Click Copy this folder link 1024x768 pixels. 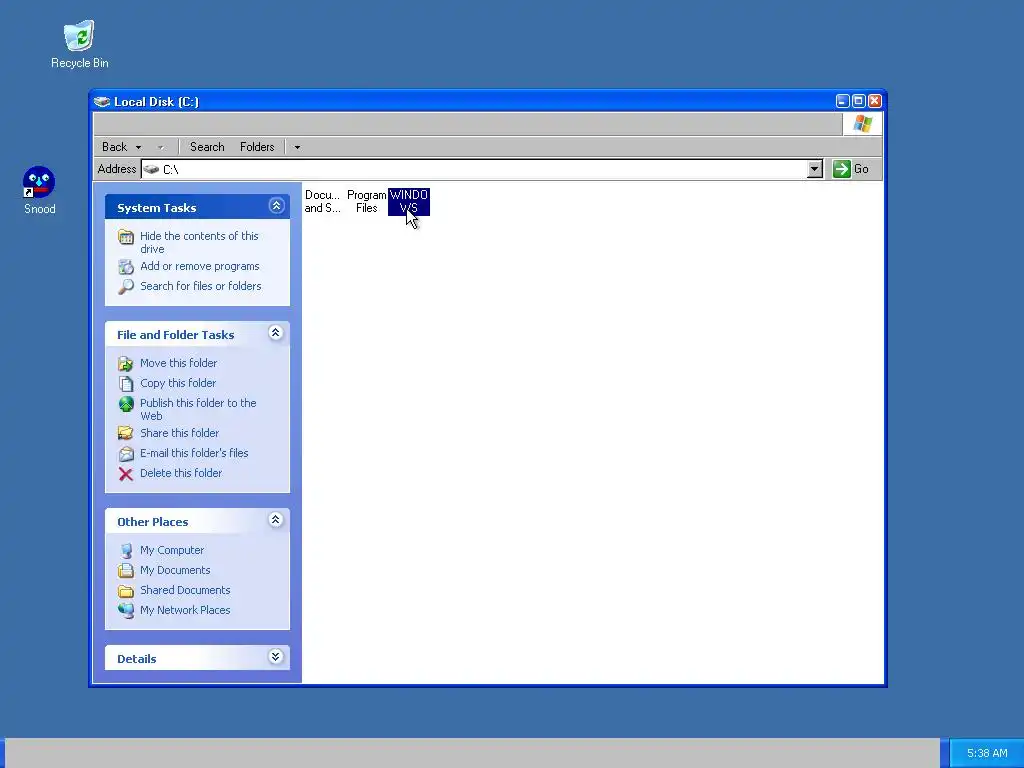coord(178,383)
